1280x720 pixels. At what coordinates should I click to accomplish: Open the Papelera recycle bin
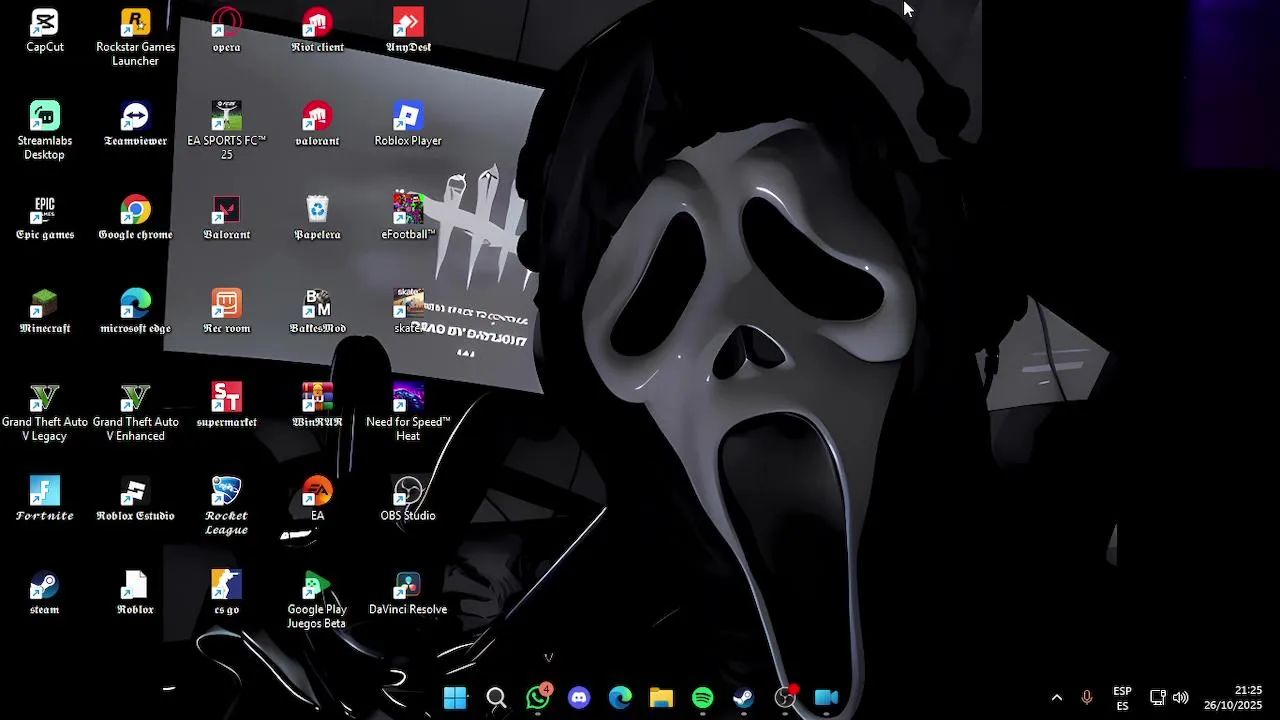click(x=317, y=218)
